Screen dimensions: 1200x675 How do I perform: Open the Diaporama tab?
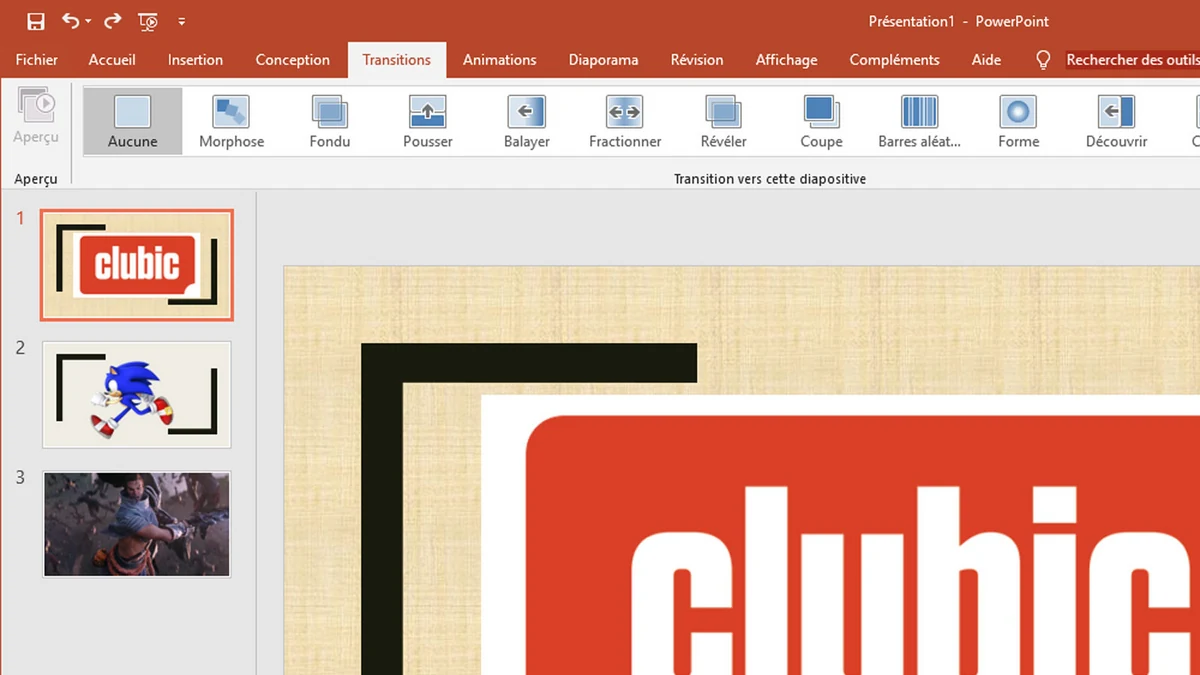coord(603,60)
